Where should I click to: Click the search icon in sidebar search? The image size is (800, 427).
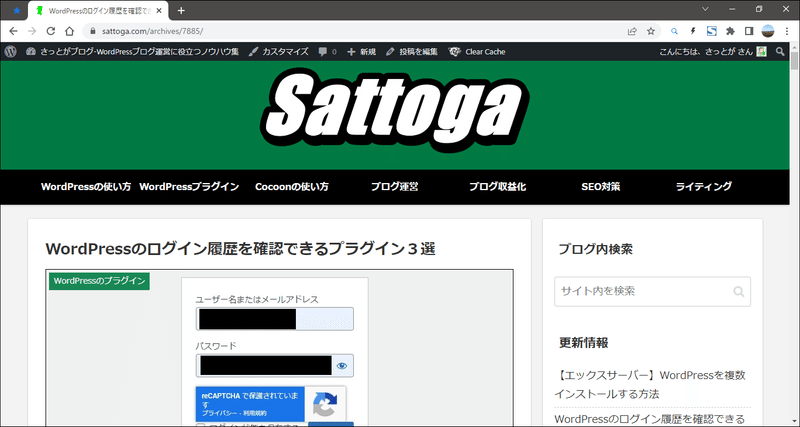pyautogui.click(x=738, y=292)
